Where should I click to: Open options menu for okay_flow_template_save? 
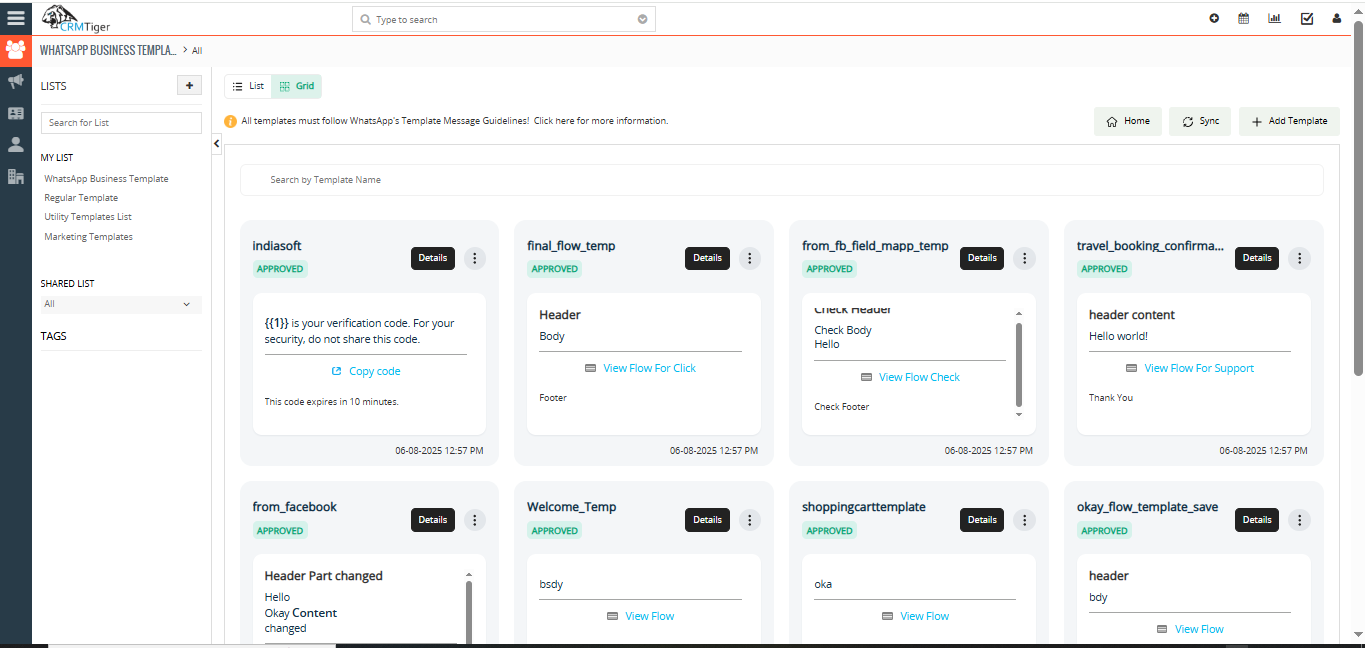click(x=1299, y=520)
